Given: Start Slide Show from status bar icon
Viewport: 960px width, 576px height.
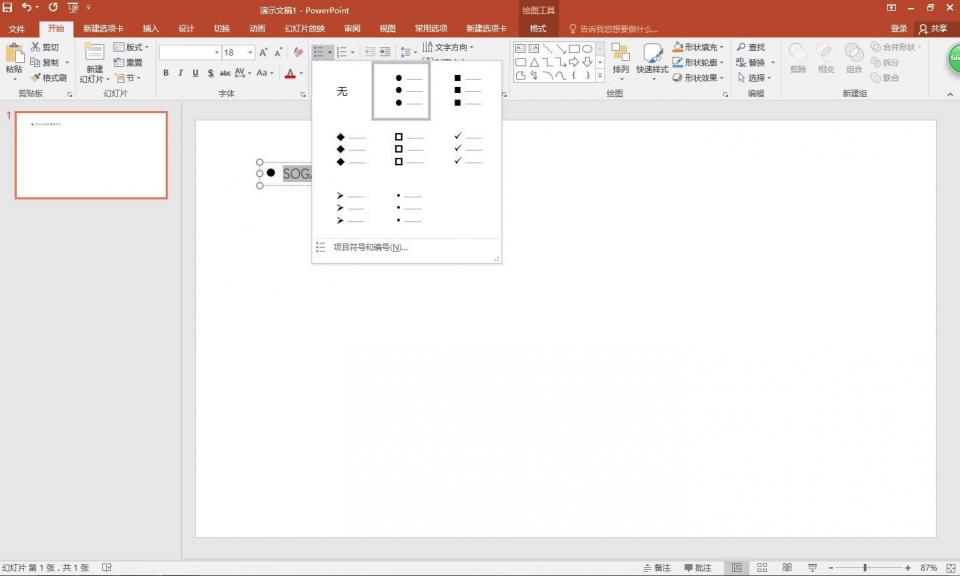Looking at the screenshot, I should coord(811,568).
